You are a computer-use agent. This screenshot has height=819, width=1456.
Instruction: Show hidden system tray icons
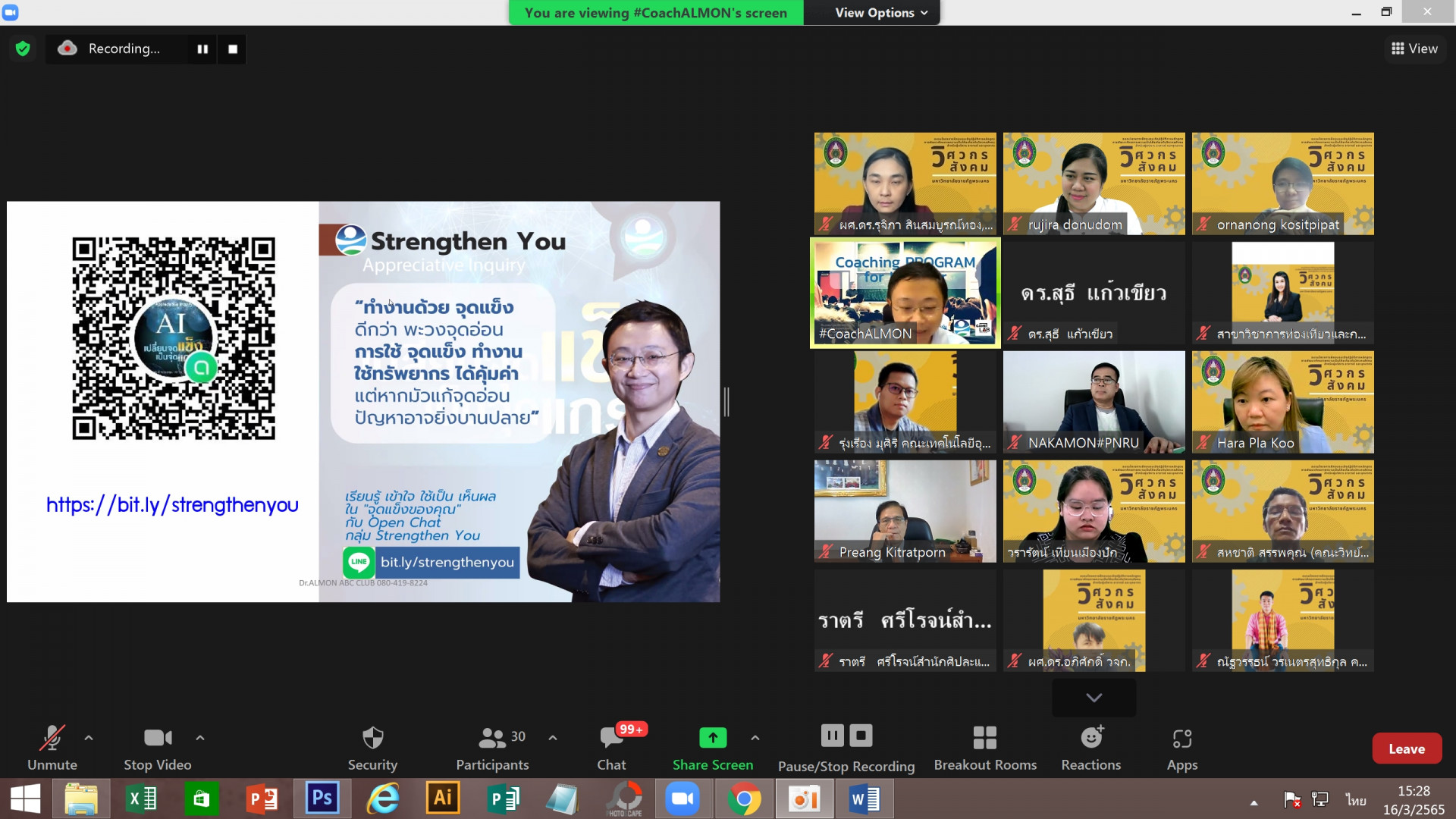[x=1254, y=802]
